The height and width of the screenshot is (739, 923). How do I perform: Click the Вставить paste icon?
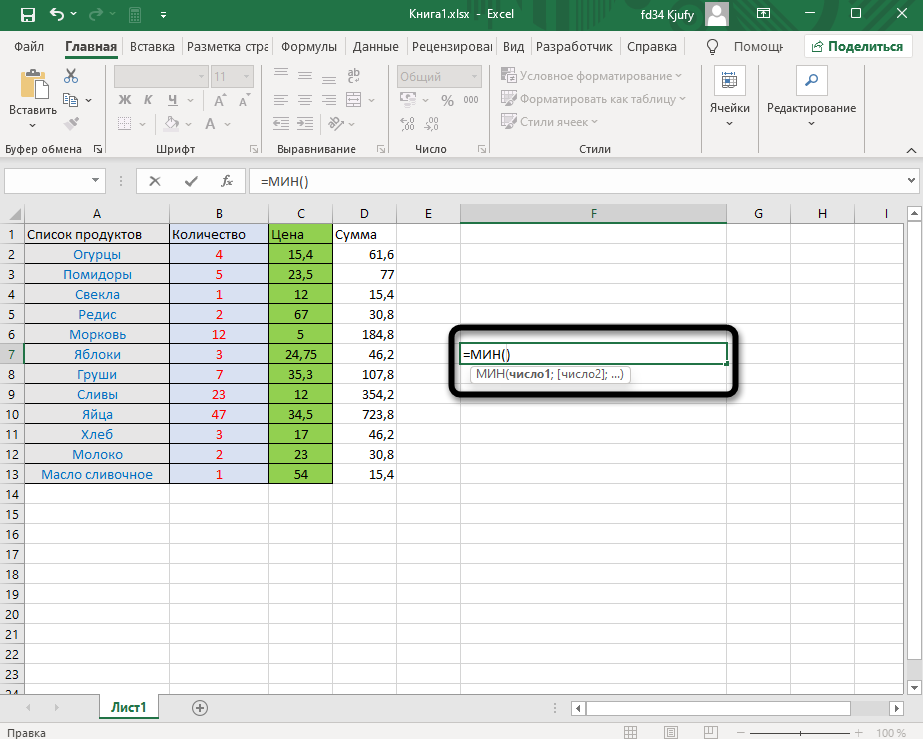coord(33,88)
